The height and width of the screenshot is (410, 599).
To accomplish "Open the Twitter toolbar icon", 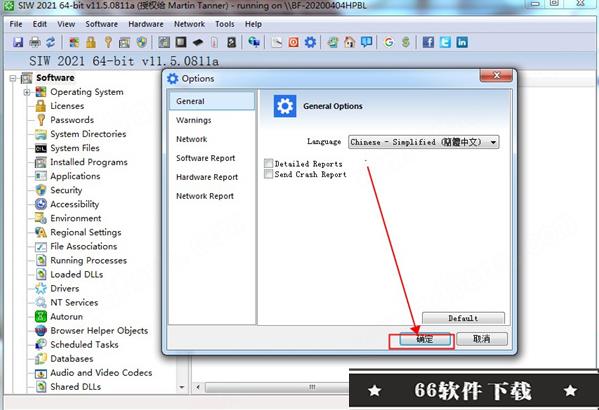I will pyautogui.click(x=445, y=42).
